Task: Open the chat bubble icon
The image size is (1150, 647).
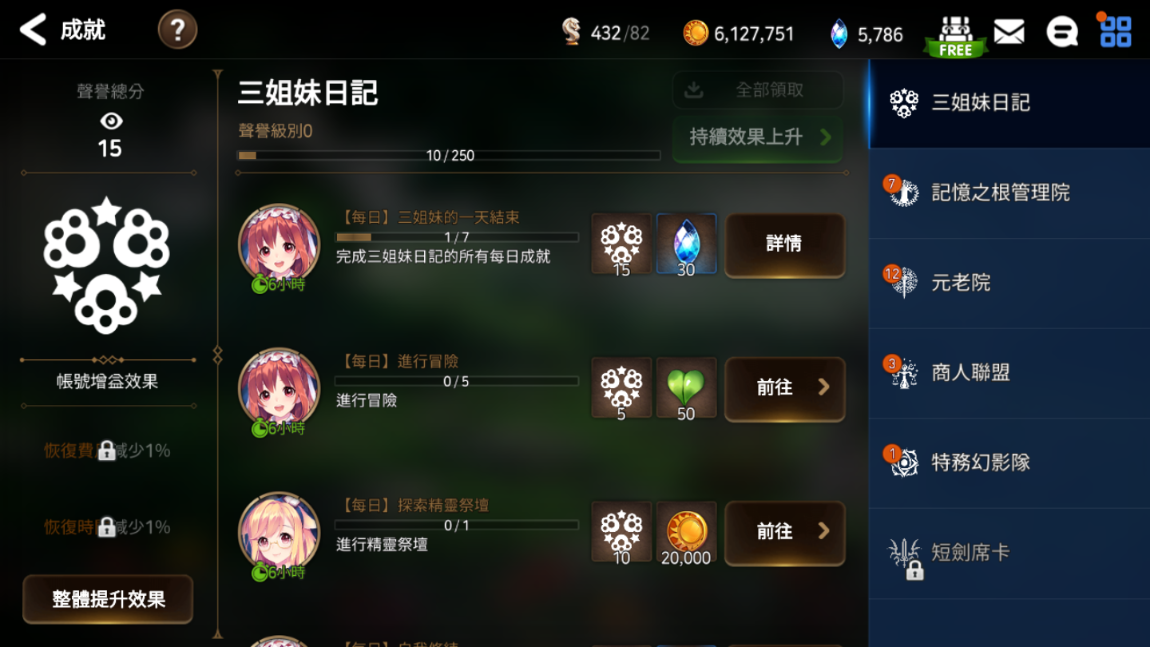Action: tap(1061, 32)
